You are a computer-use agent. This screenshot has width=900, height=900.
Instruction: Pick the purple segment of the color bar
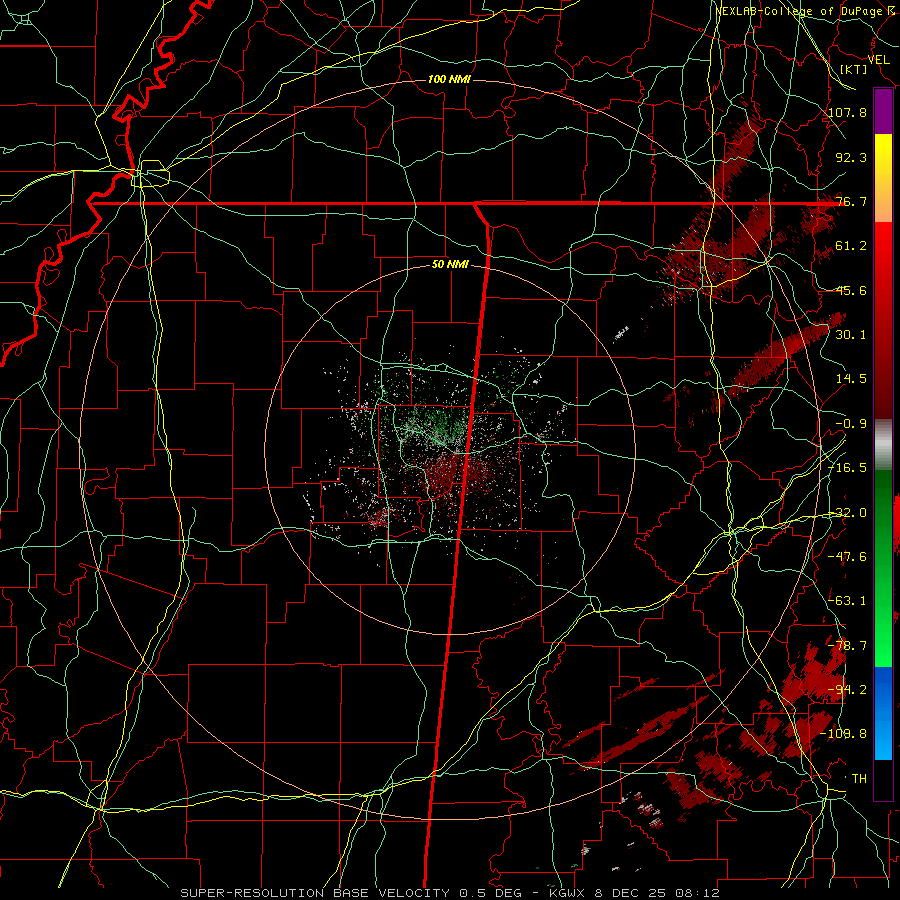(883, 112)
